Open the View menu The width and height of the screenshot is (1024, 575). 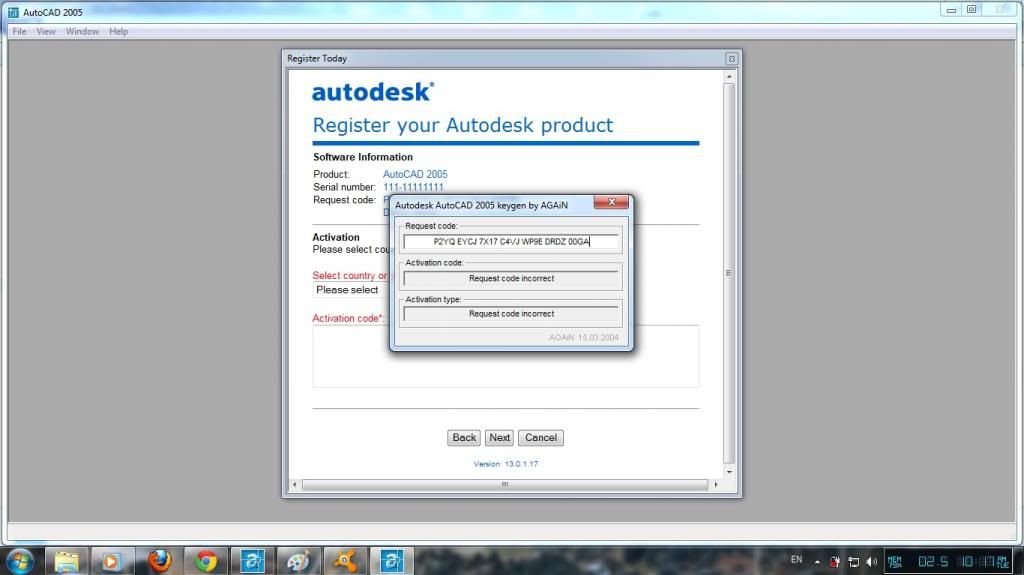pos(46,31)
